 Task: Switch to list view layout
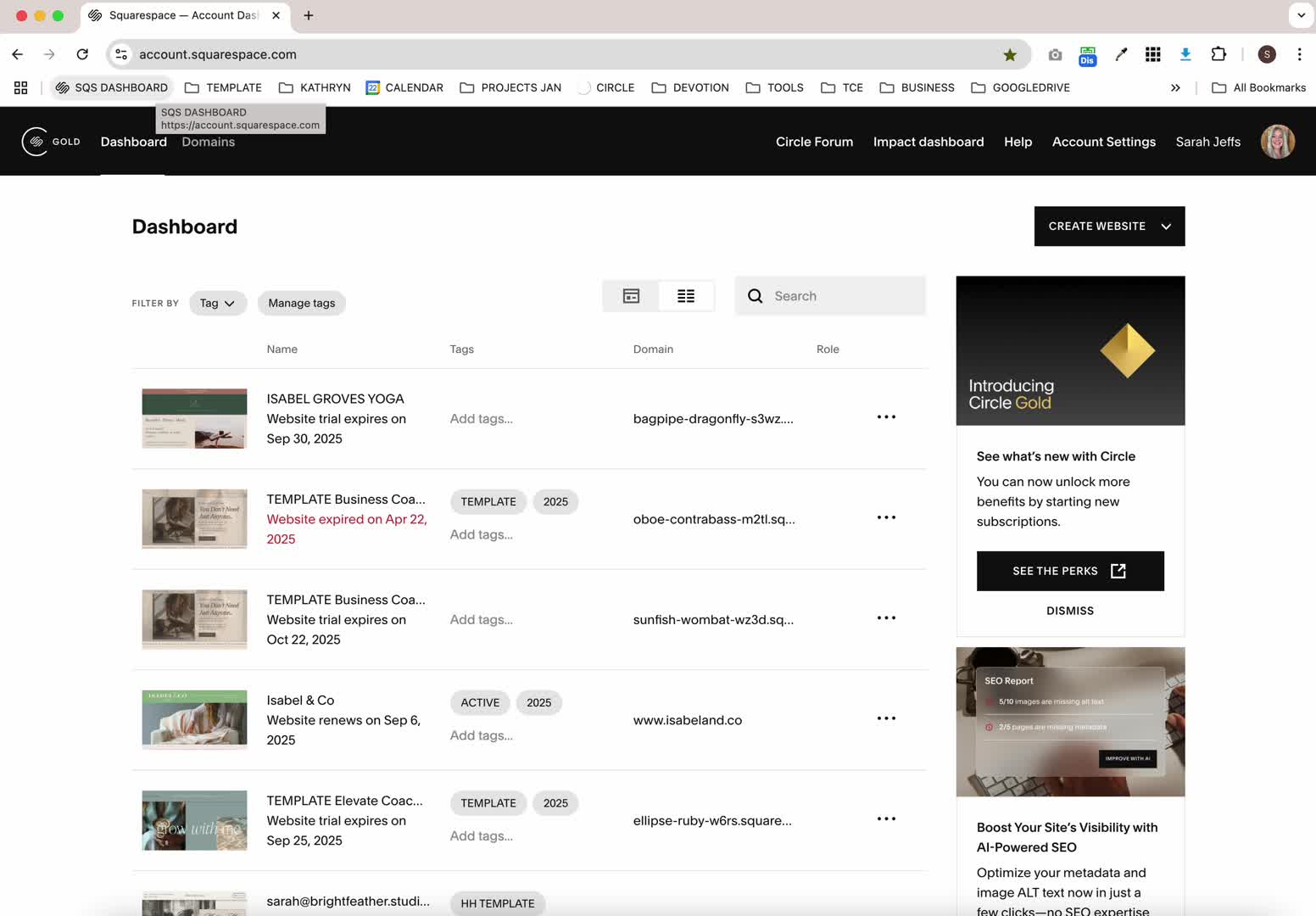tap(686, 296)
